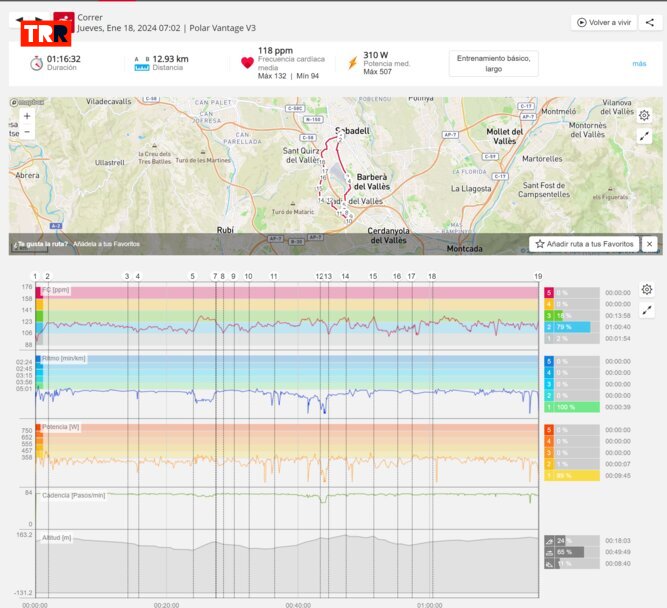667x608 pixels.
Task: Click the uphill altitude icon at 24 %
Action: 549,541
